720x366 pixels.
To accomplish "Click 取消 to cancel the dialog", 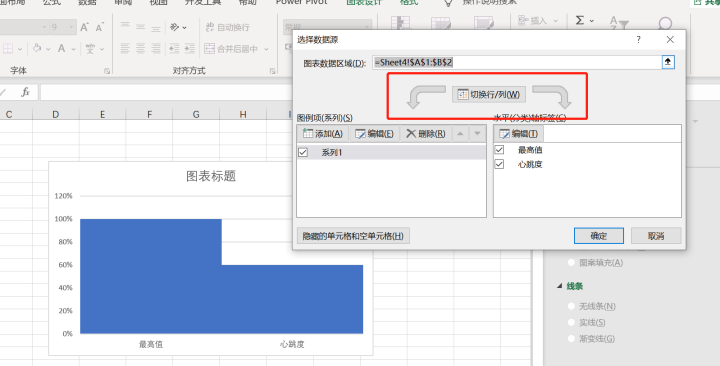I will click(656, 236).
